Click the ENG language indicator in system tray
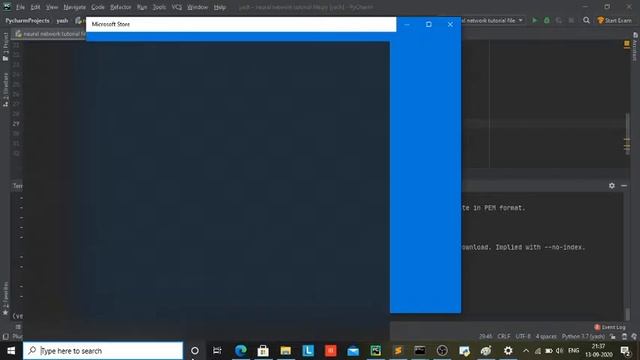 tap(573, 351)
